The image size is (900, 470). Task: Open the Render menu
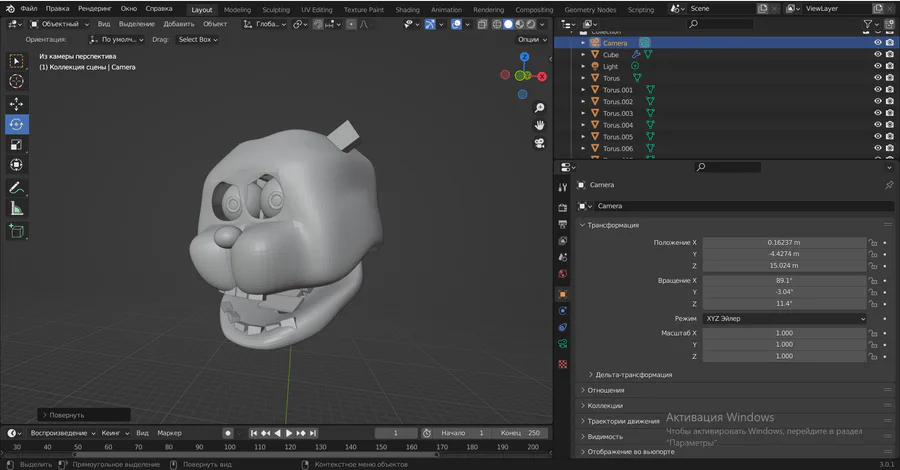[x=95, y=9]
